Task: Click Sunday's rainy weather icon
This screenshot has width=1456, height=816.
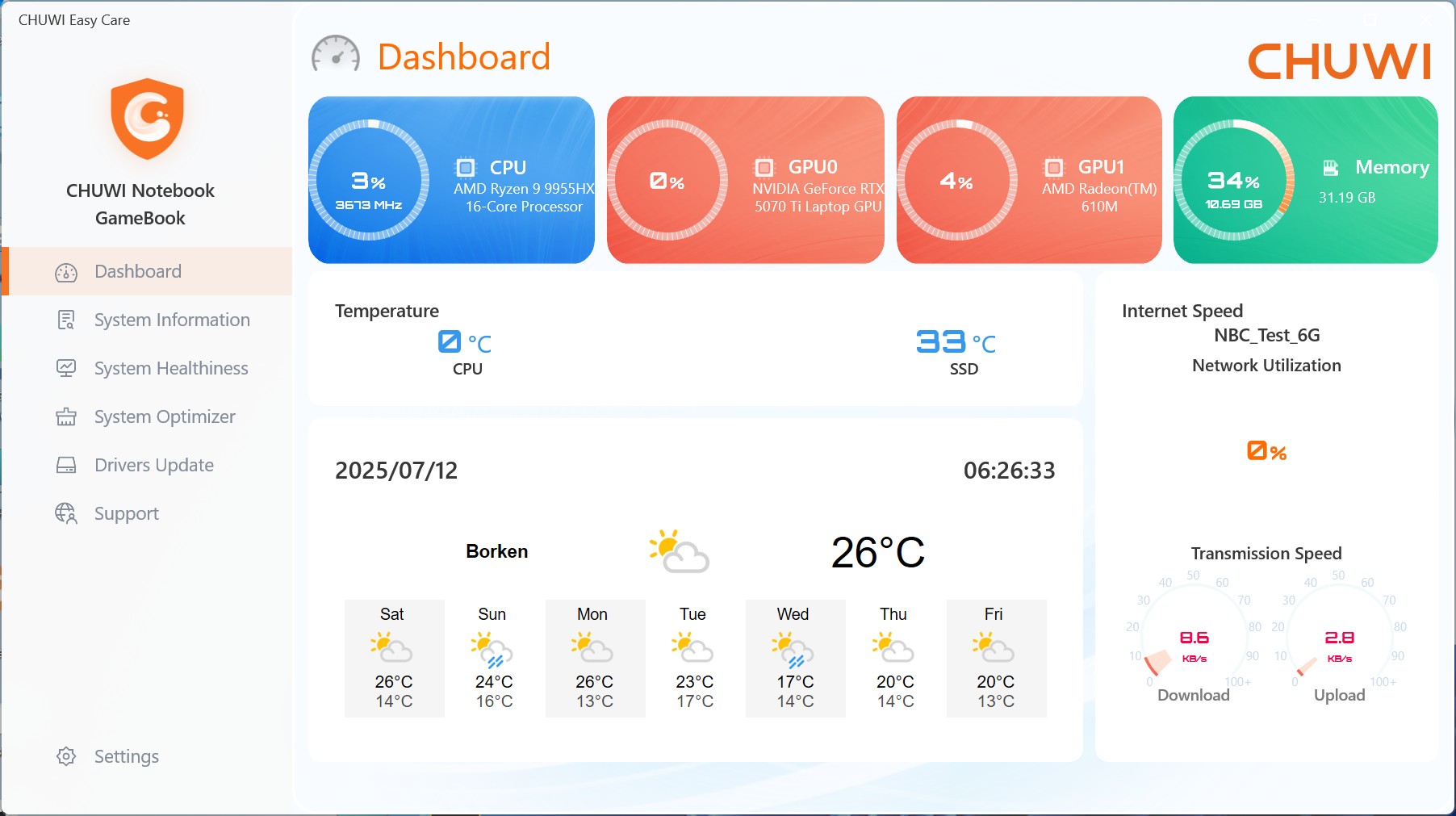Action: (x=492, y=651)
